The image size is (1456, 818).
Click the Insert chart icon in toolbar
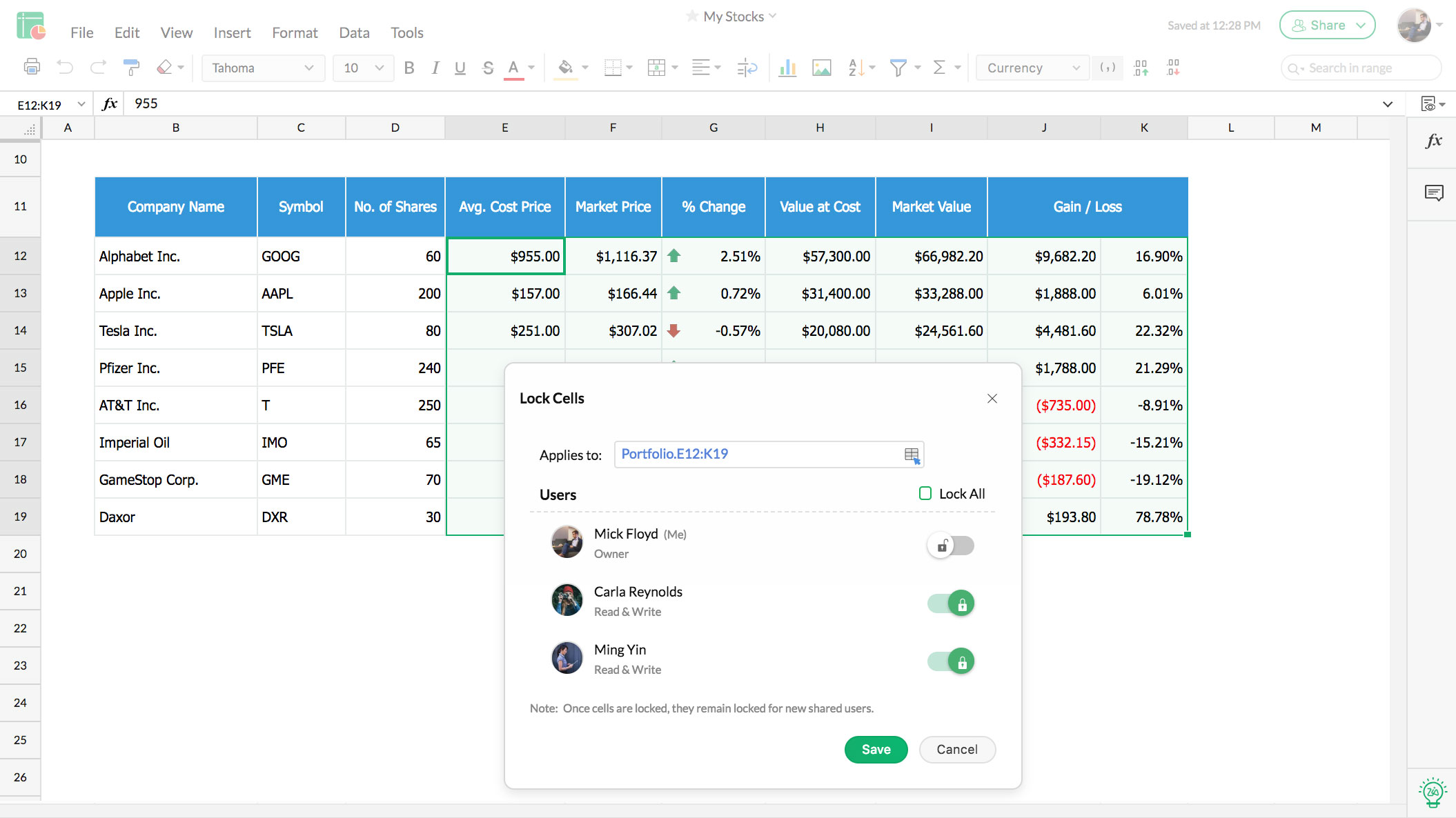click(x=788, y=68)
